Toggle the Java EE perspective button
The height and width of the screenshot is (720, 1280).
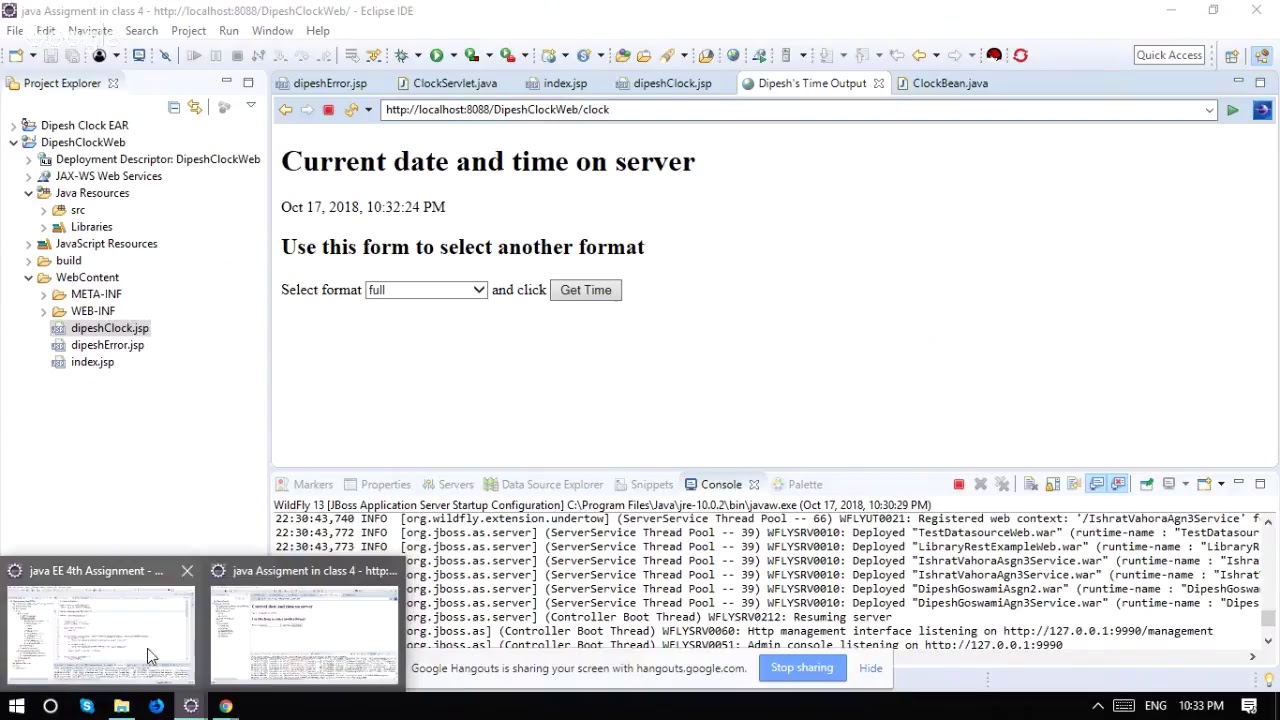pos(1261,56)
